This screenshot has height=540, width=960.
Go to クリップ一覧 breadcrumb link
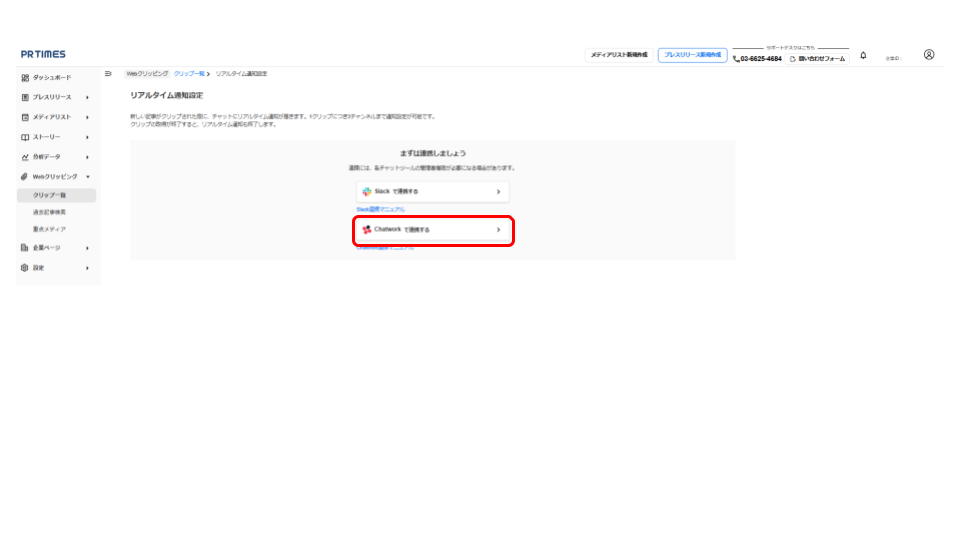189,73
